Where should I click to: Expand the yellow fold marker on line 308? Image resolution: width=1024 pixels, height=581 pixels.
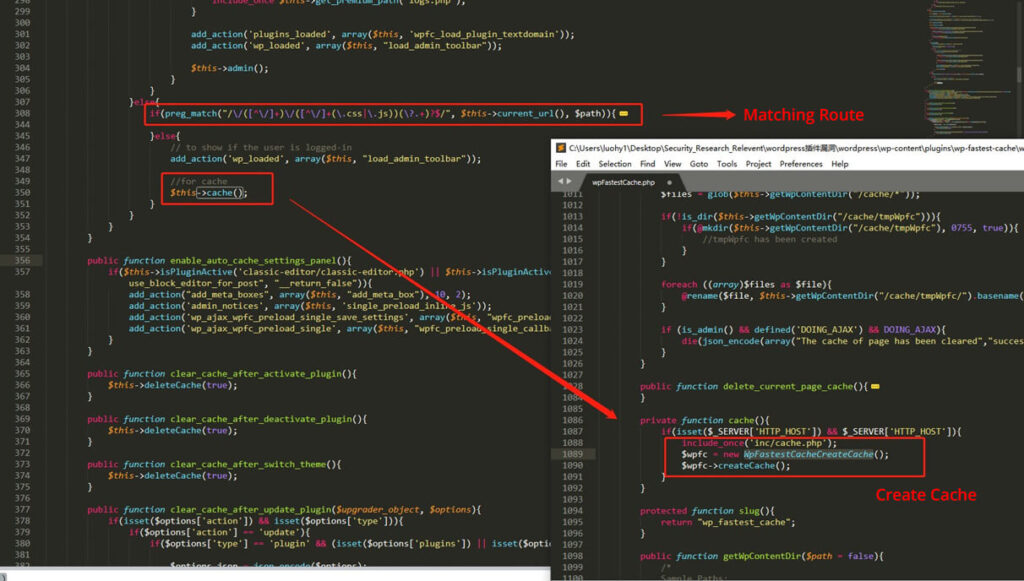pos(624,114)
